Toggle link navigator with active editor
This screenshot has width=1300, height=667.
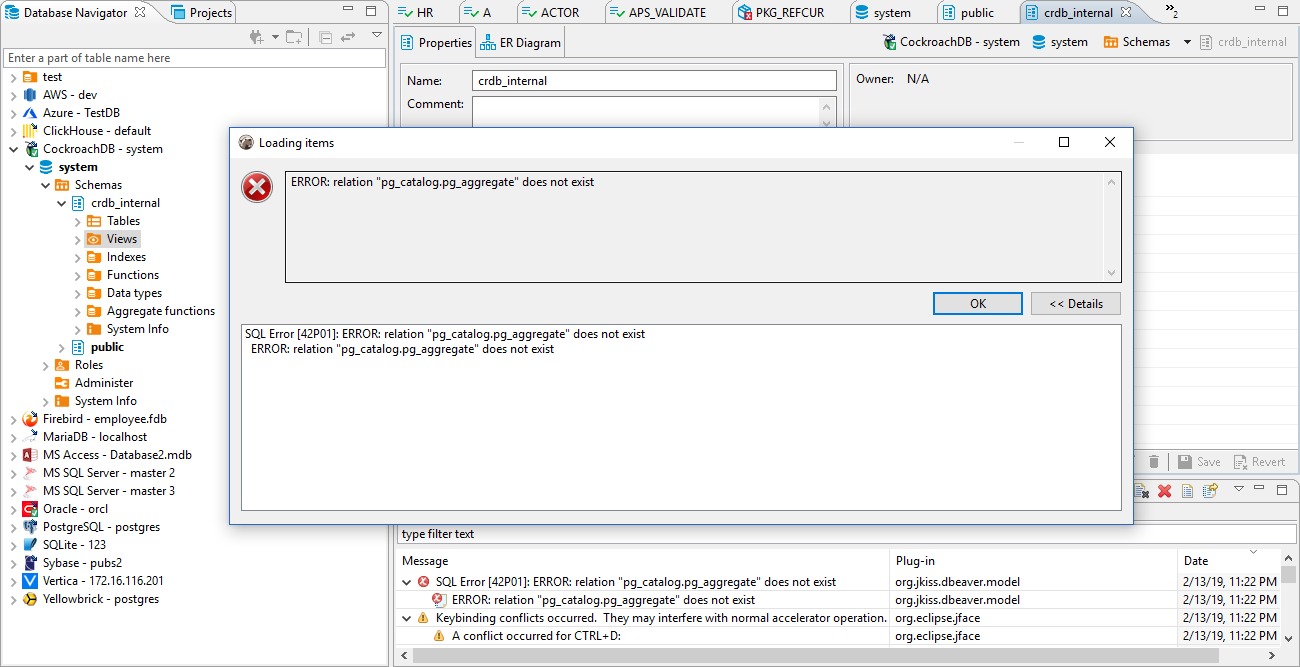(x=348, y=36)
